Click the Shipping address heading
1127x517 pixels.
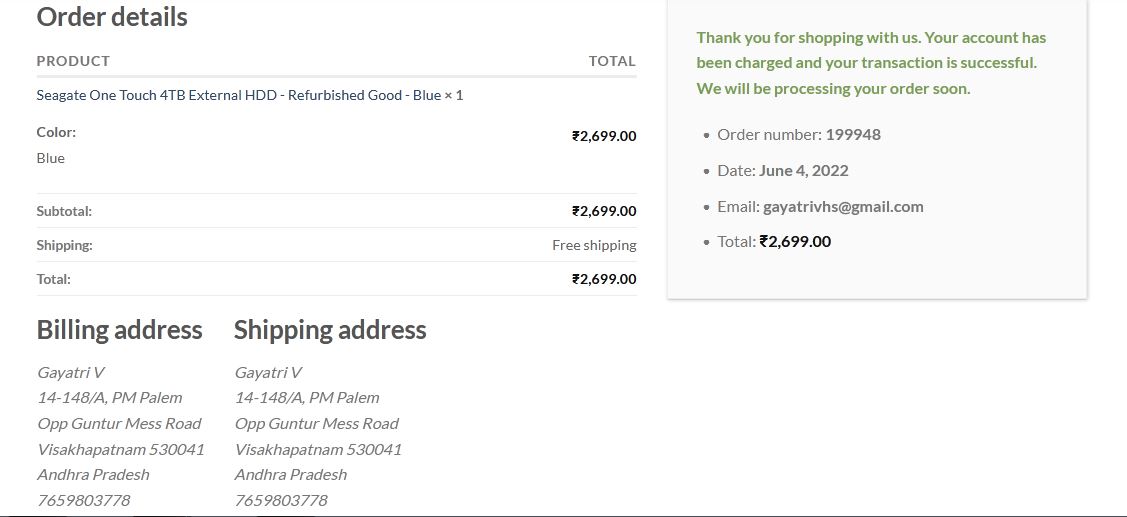(330, 330)
